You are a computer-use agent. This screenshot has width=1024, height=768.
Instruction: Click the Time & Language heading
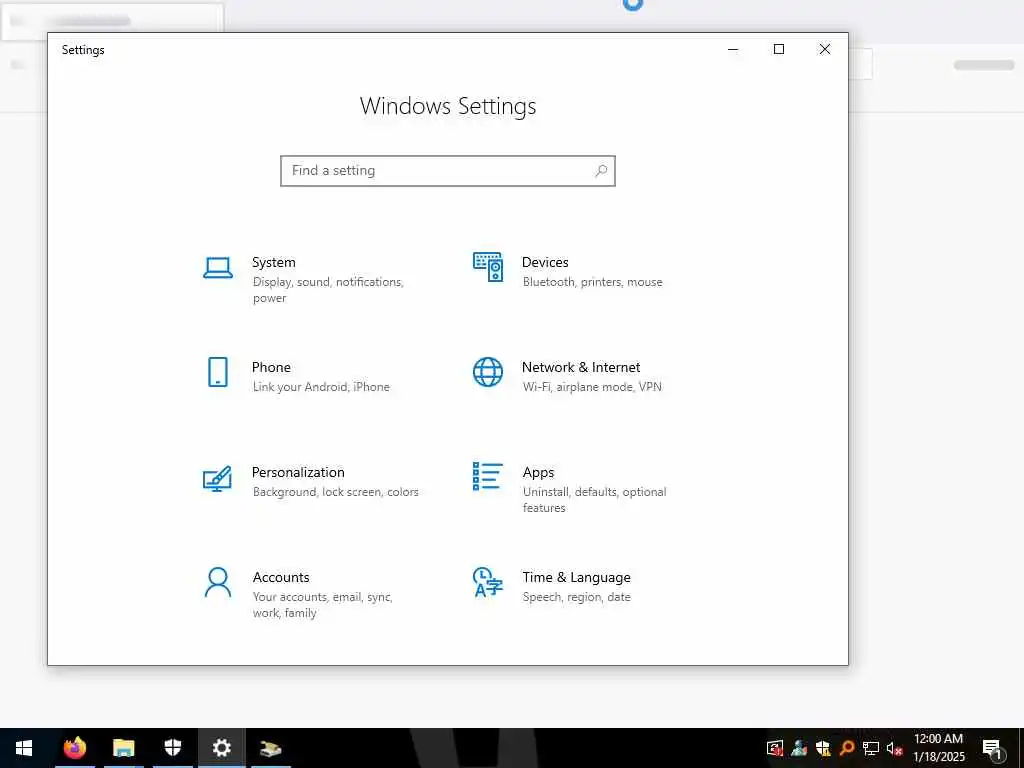pyautogui.click(x=577, y=577)
